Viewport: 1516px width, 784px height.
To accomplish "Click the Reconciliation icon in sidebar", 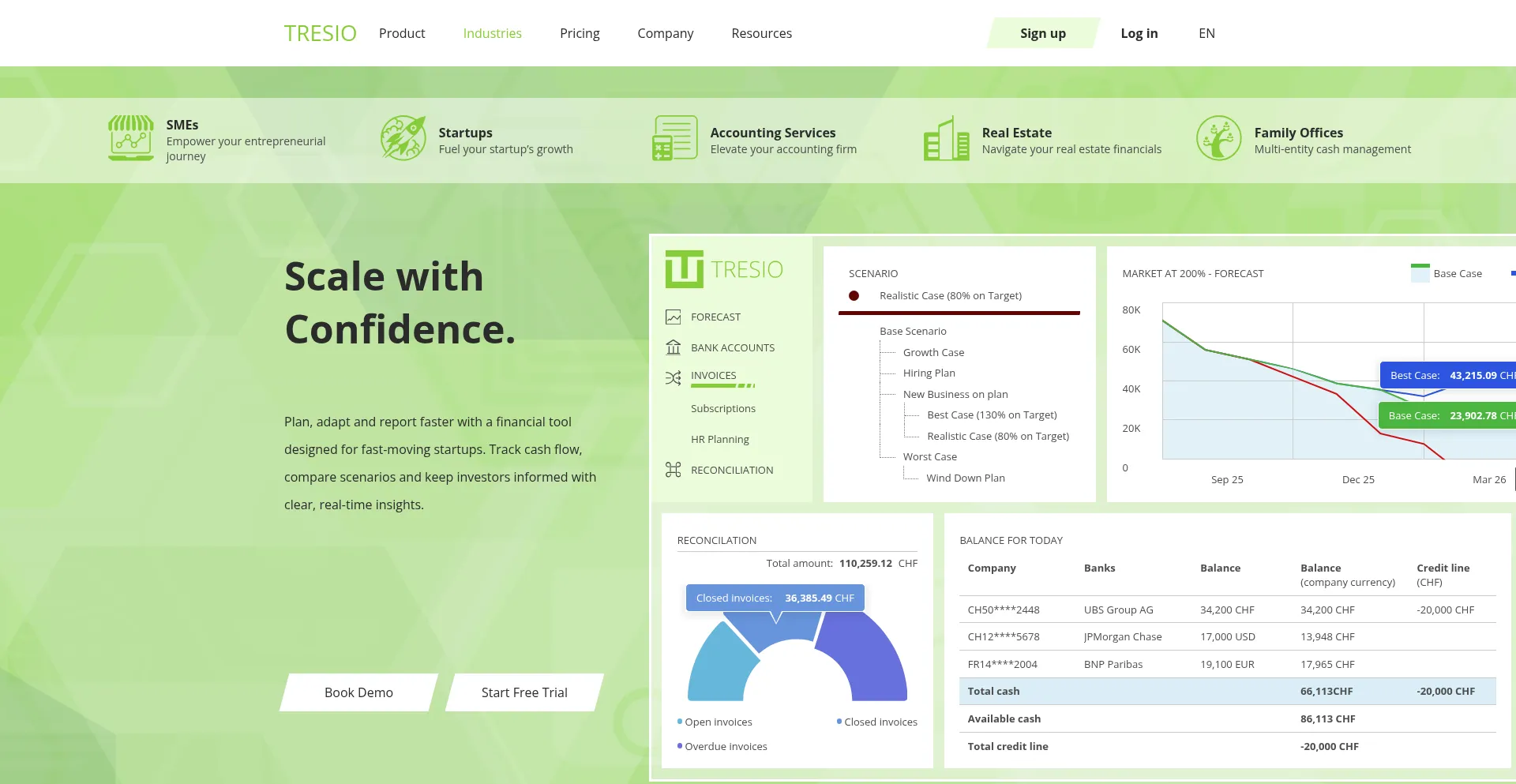I will (674, 470).
